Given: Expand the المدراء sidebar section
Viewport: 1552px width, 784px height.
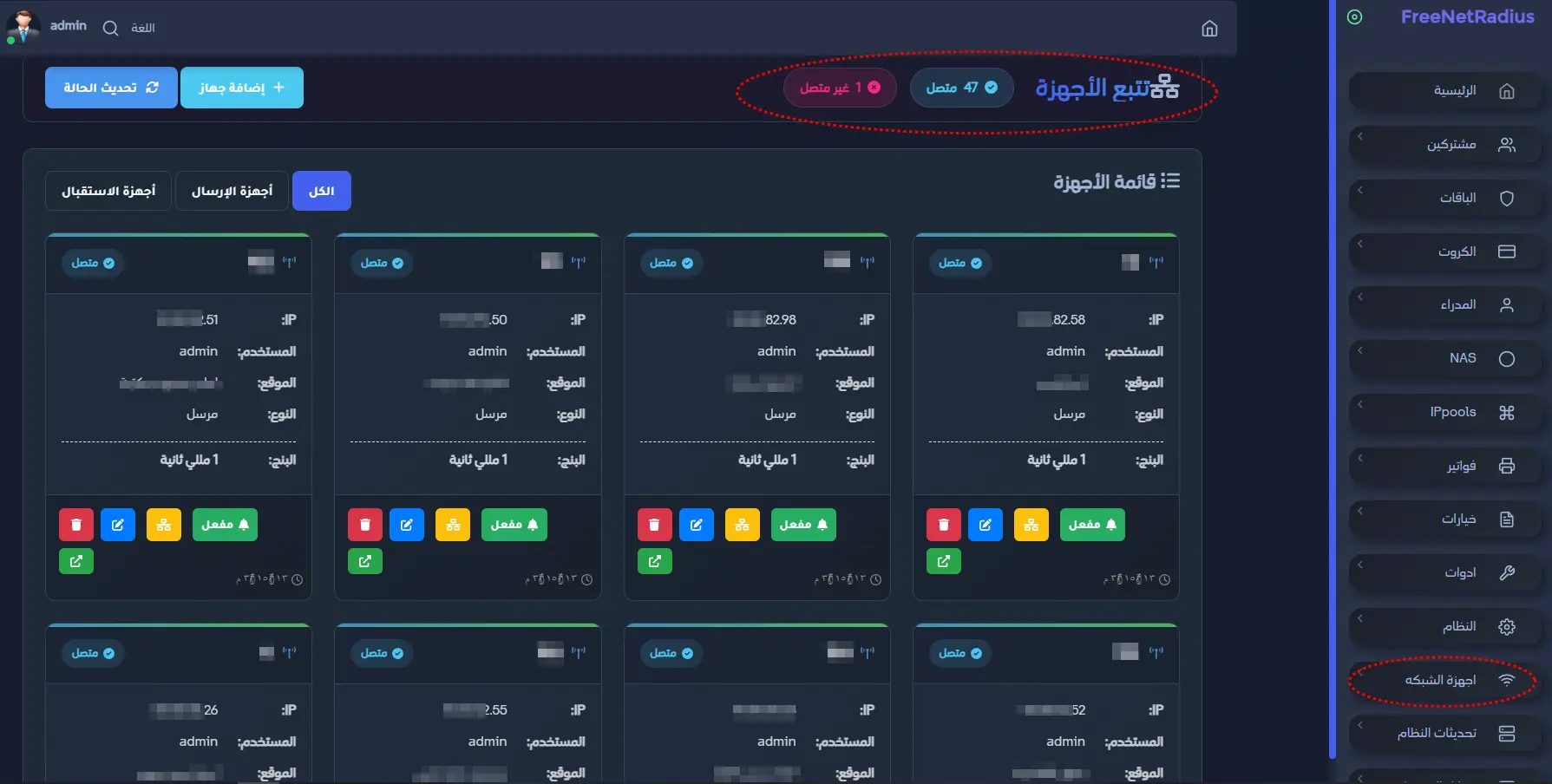Looking at the screenshot, I should (x=1444, y=304).
